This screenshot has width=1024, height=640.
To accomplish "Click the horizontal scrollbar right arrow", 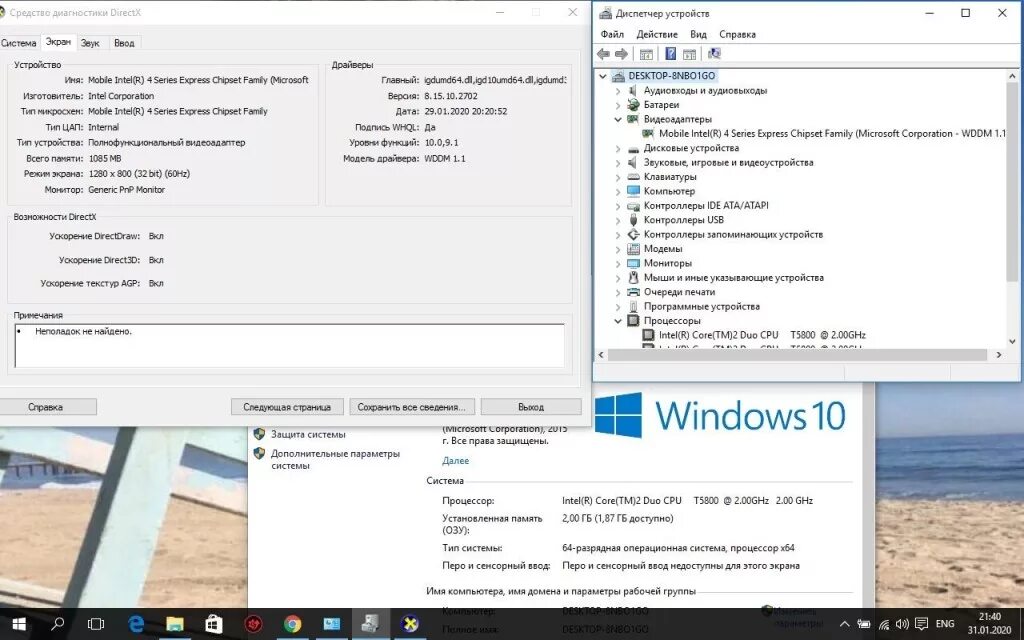I will (x=999, y=355).
